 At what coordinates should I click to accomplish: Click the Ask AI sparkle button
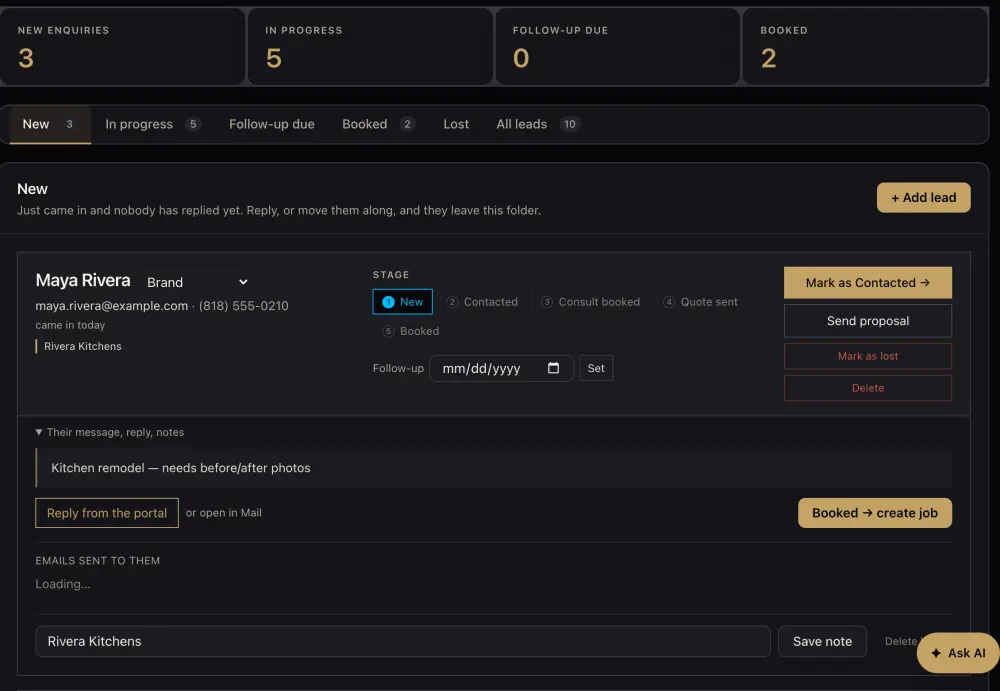coord(958,653)
